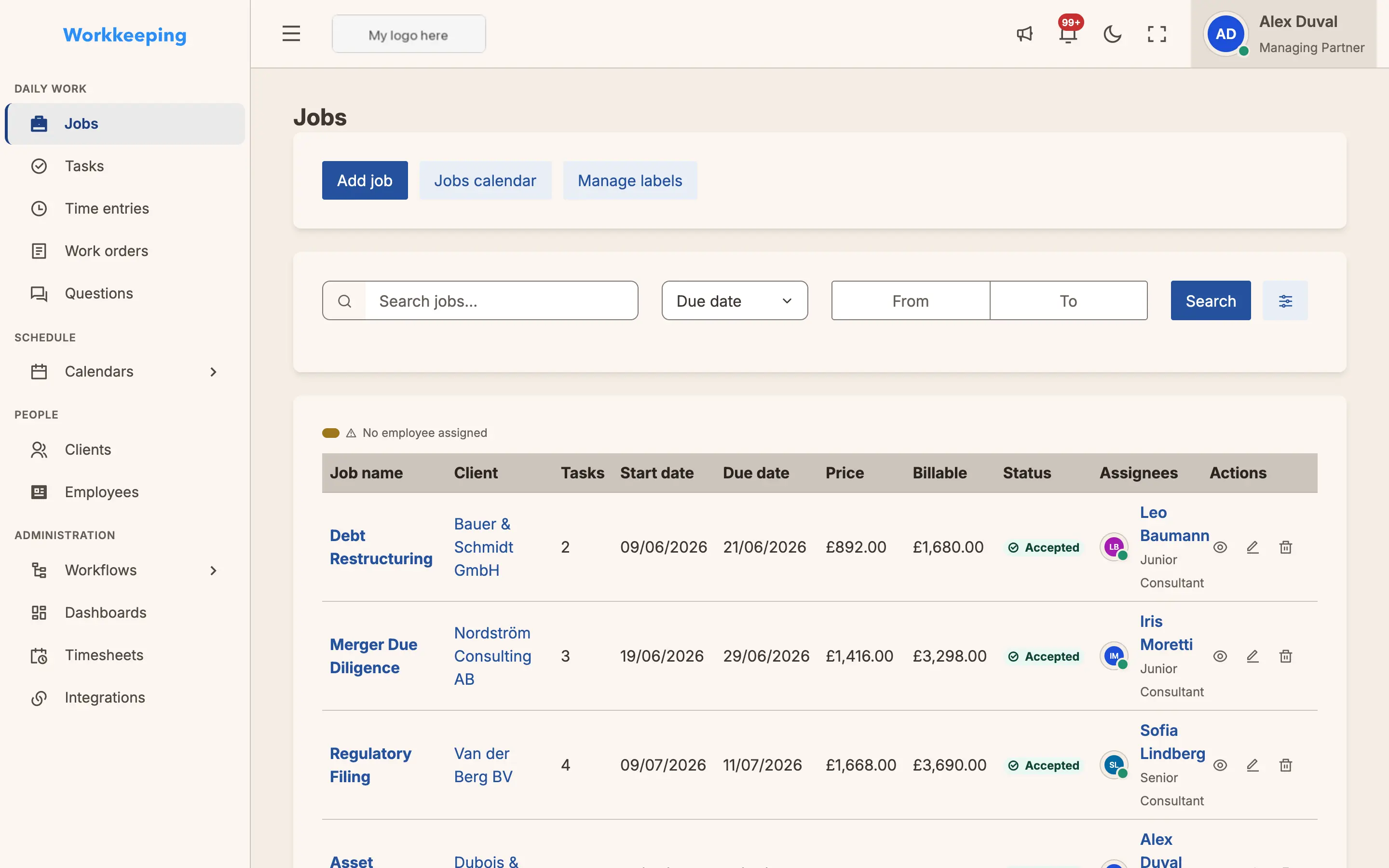Enter fullscreen mode icon
The width and height of the screenshot is (1389, 868).
tap(1157, 34)
